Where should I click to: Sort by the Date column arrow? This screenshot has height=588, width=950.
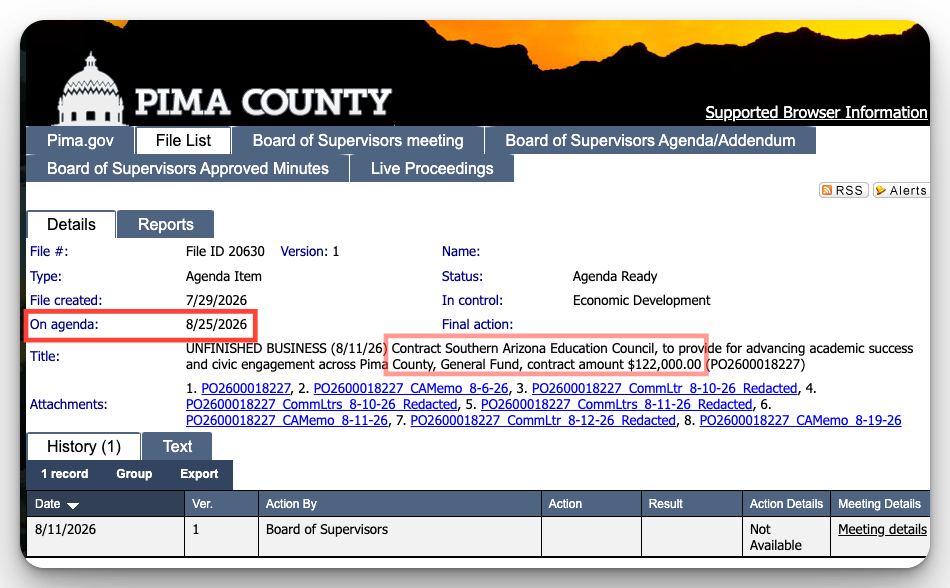click(x=73, y=505)
